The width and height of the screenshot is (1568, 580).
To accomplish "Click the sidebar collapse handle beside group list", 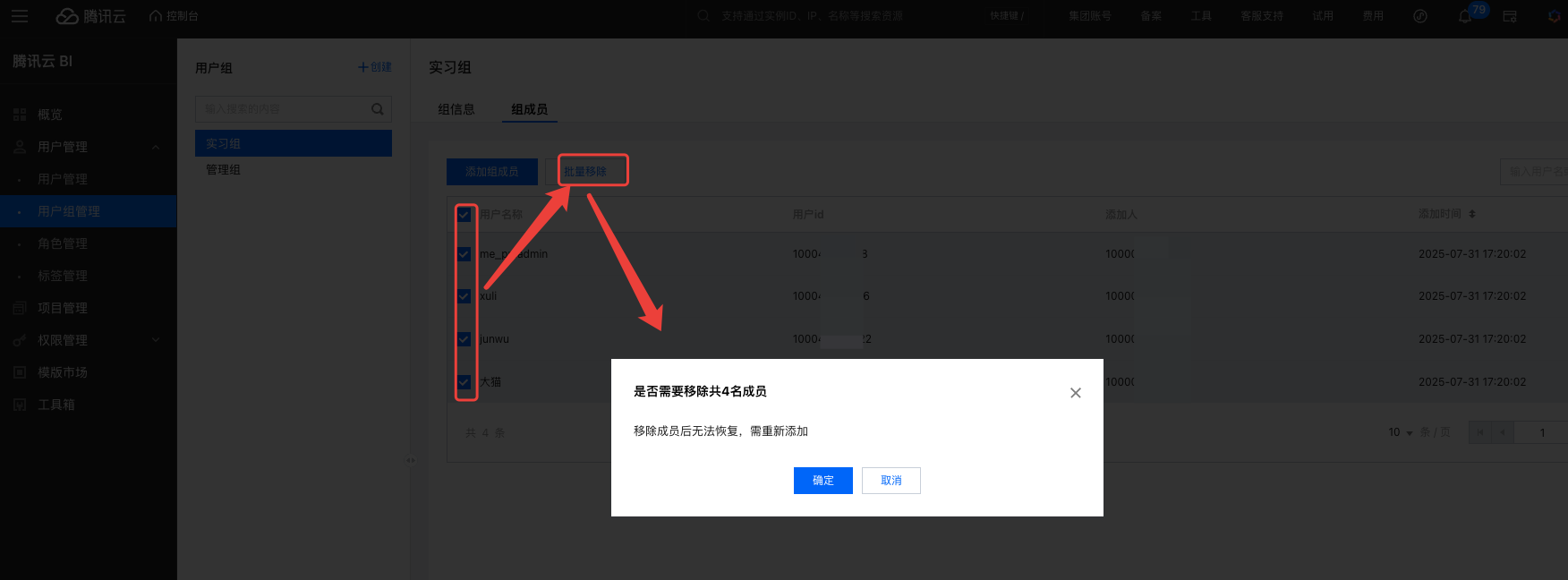I will (x=411, y=461).
